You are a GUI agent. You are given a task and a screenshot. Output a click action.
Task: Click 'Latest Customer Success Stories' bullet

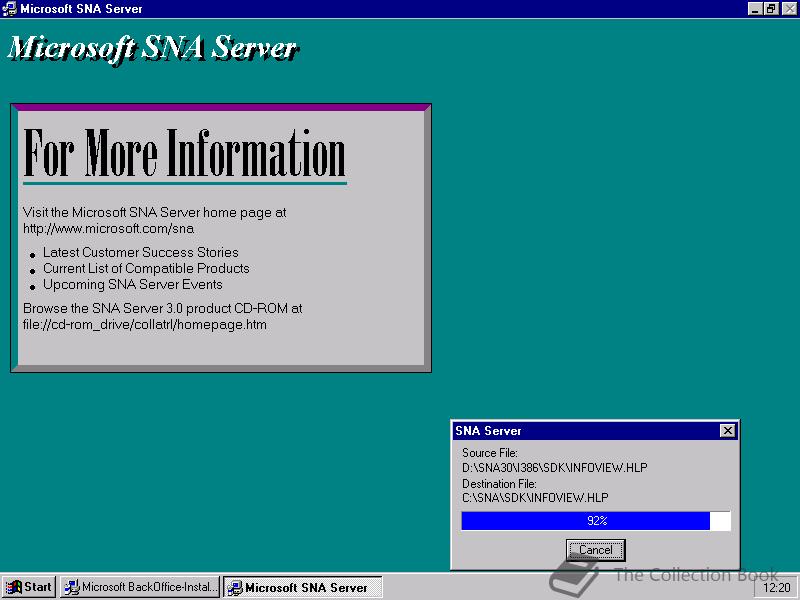[141, 252]
